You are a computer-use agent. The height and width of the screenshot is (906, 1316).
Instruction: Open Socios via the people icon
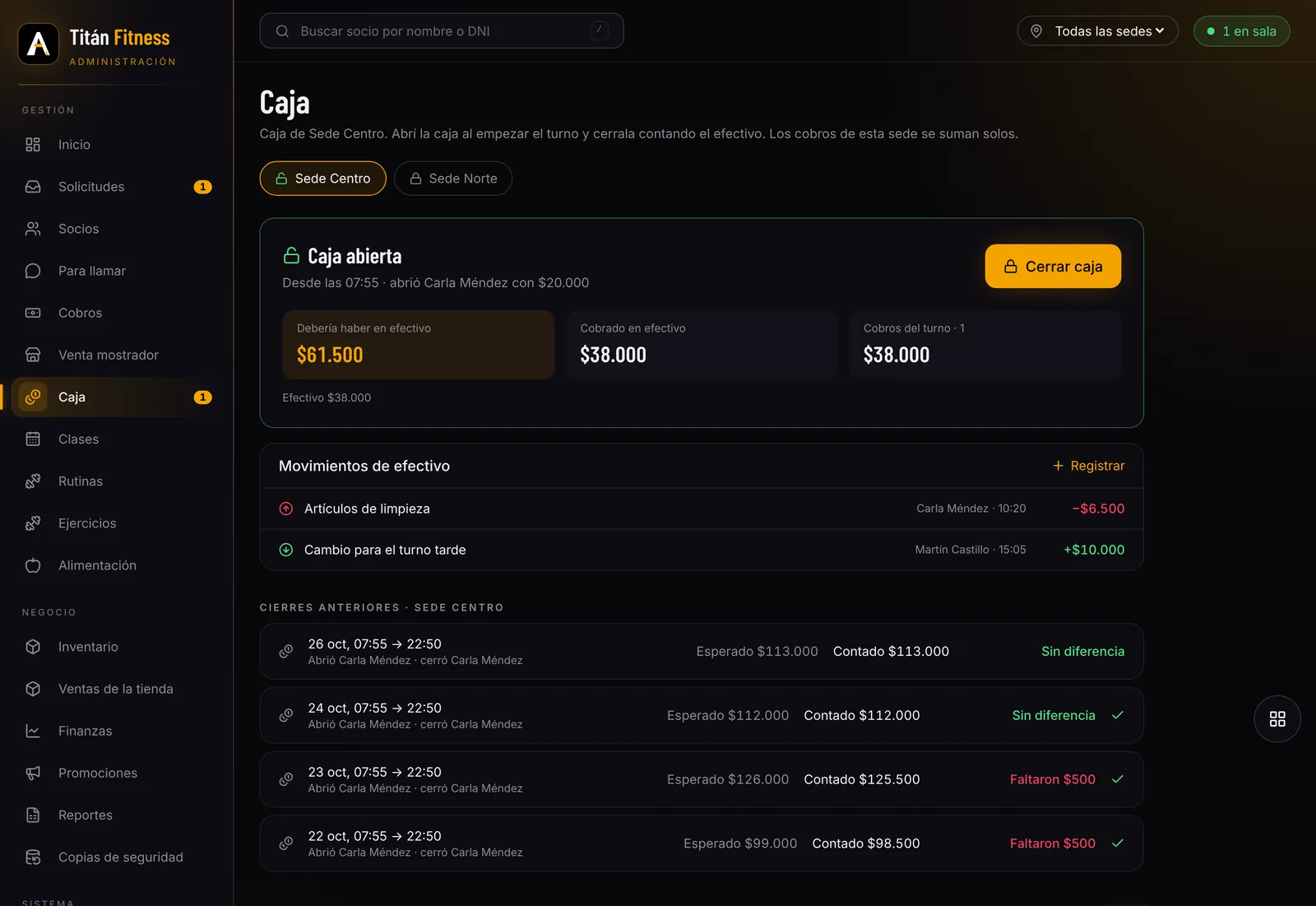click(33, 229)
